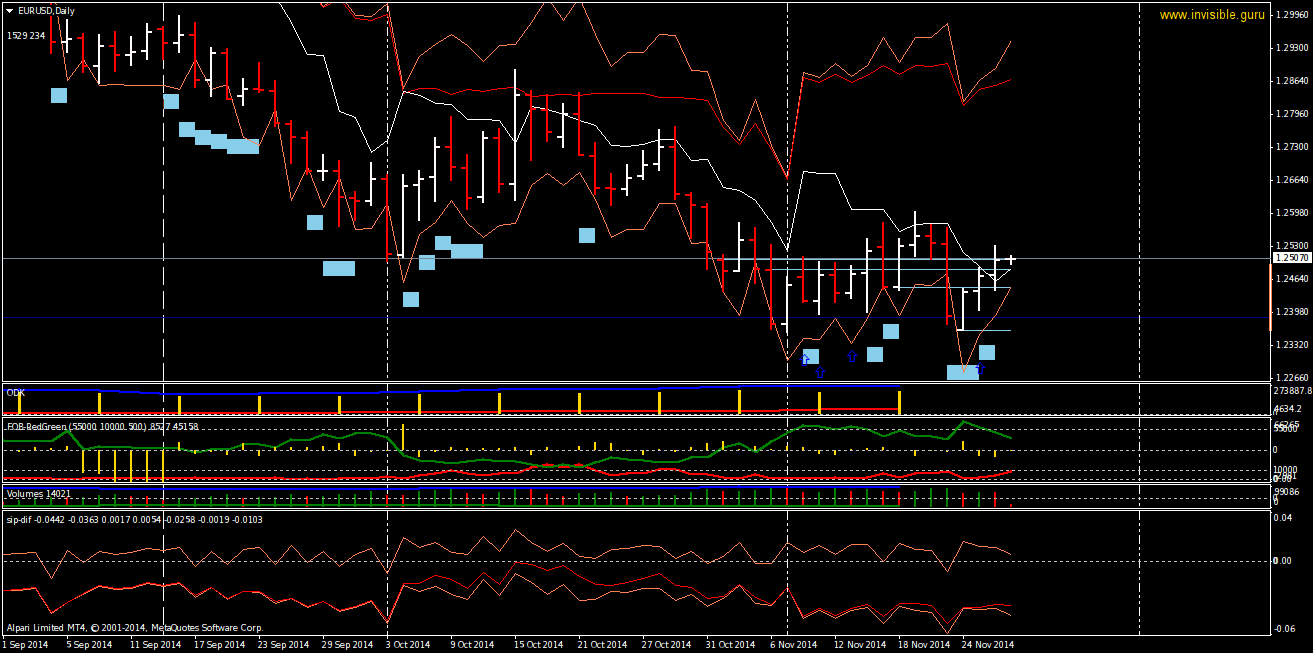The height and width of the screenshot is (653, 1313).
Task: Click the EURUSD,Daily chart title
Action: pos(45,10)
